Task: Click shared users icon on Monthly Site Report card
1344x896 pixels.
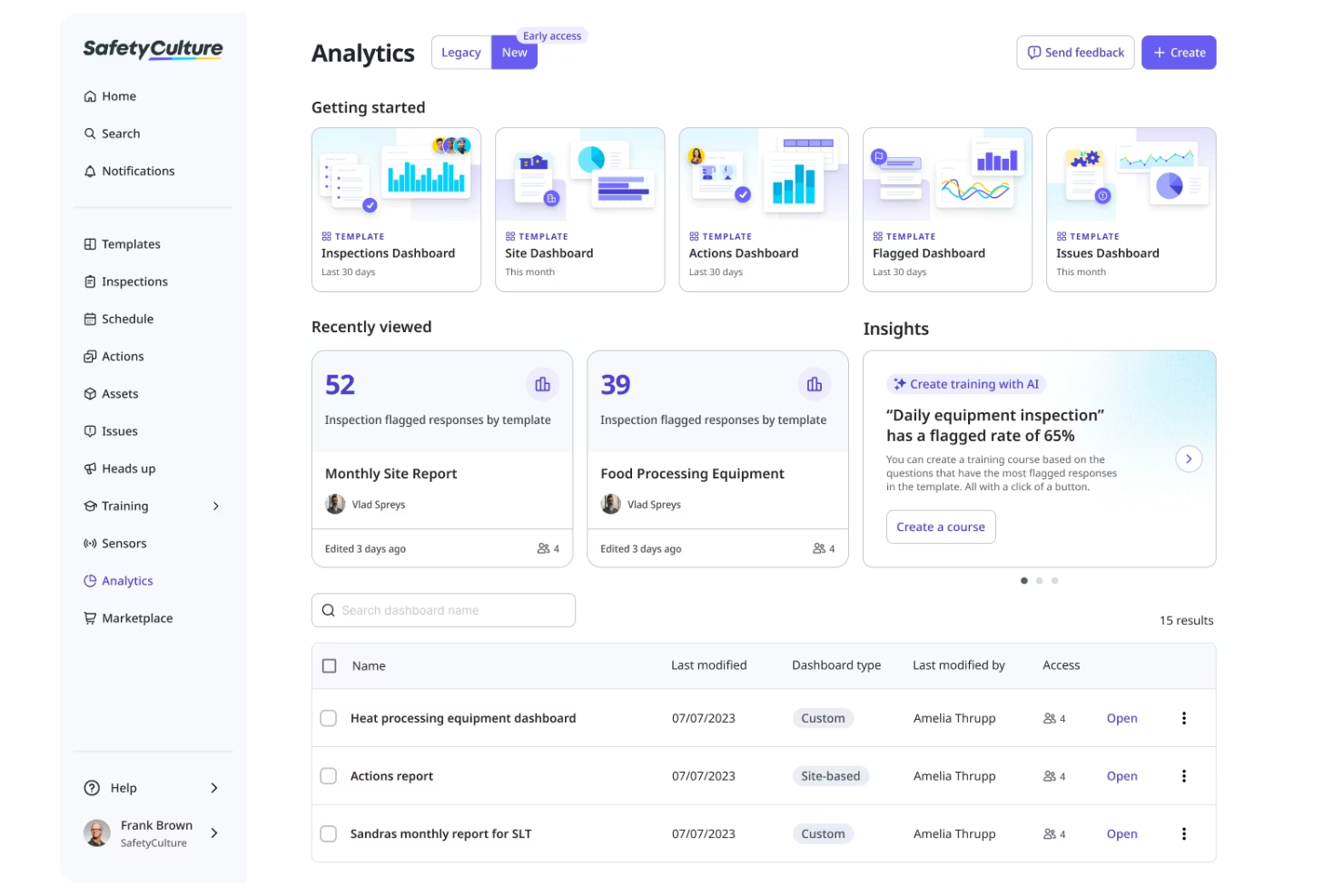Action: point(543,548)
